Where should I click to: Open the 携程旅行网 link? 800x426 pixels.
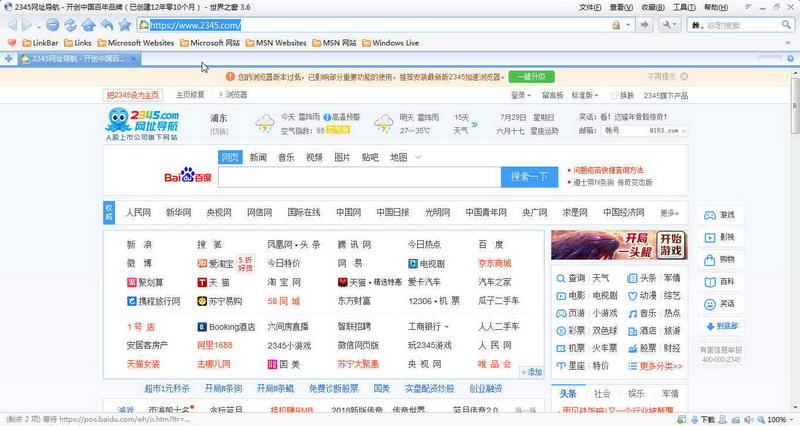coord(154,301)
